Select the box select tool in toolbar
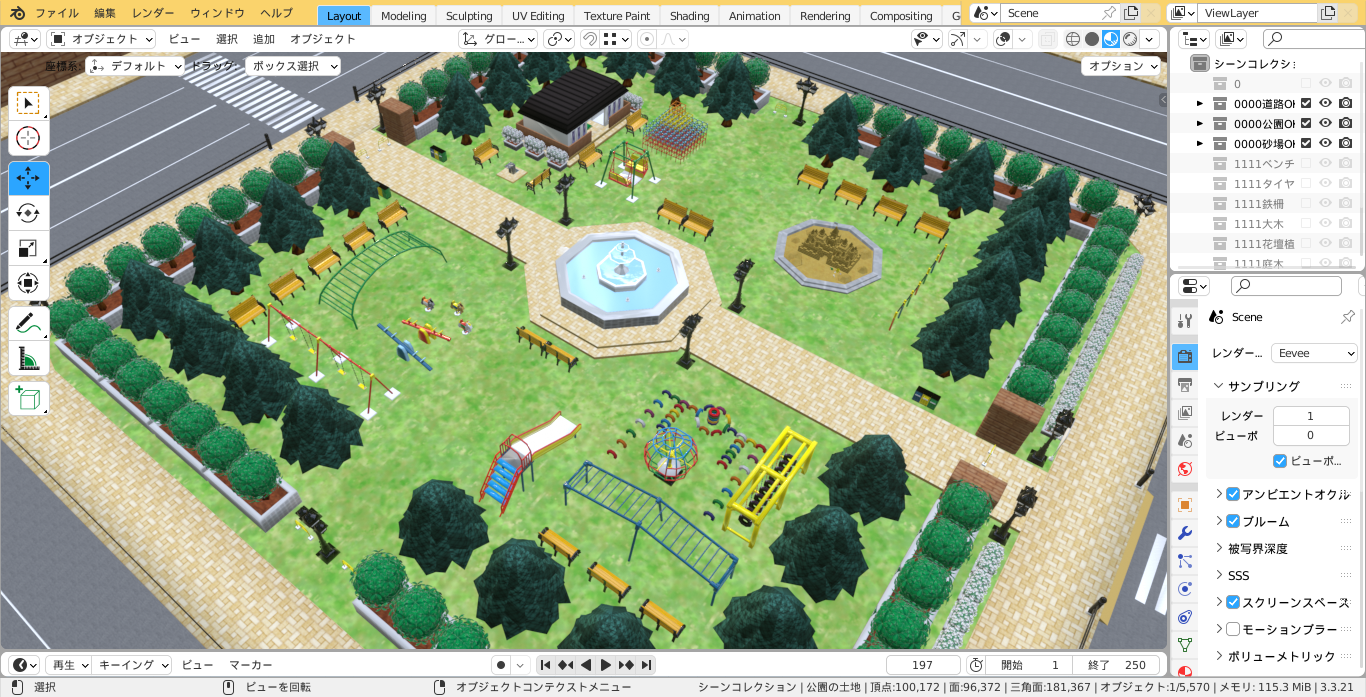The width and height of the screenshot is (1366, 697). (x=28, y=104)
